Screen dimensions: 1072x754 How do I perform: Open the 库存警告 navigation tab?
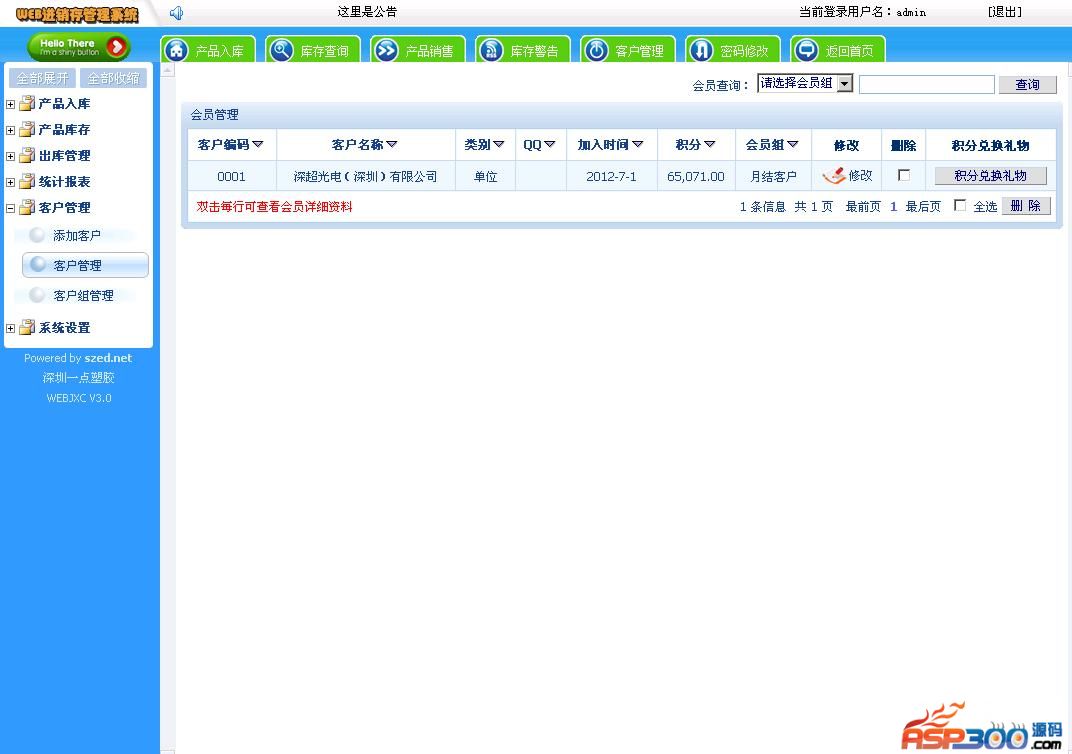[523, 50]
